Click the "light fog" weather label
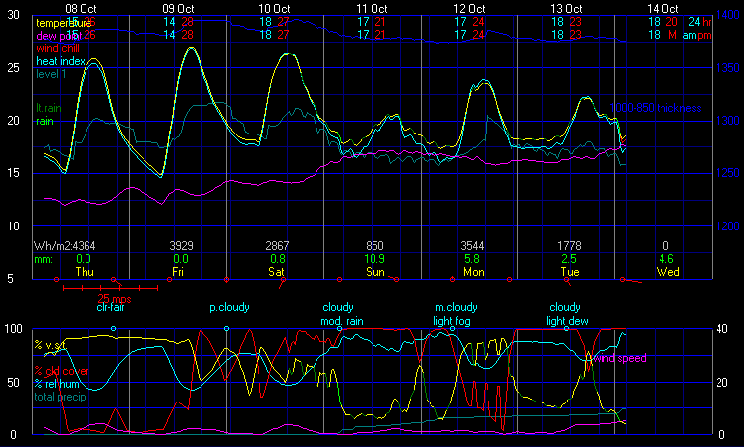The width and height of the screenshot is (744, 447). pos(452,321)
